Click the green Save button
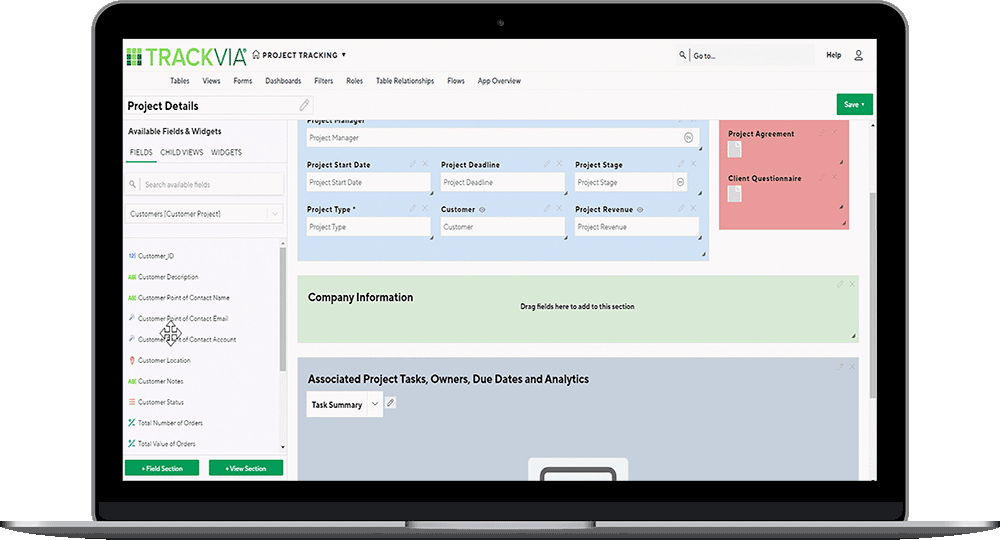The width and height of the screenshot is (1000, 540). point(853,104)
